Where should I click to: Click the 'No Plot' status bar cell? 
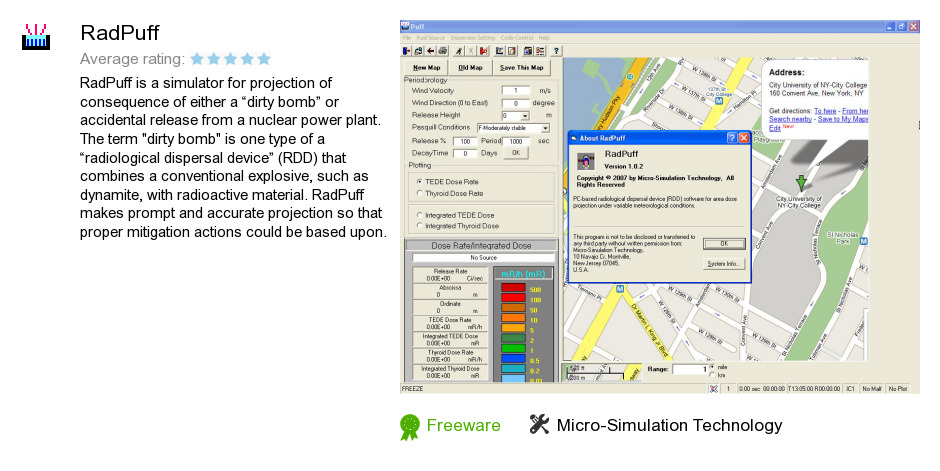898,389
